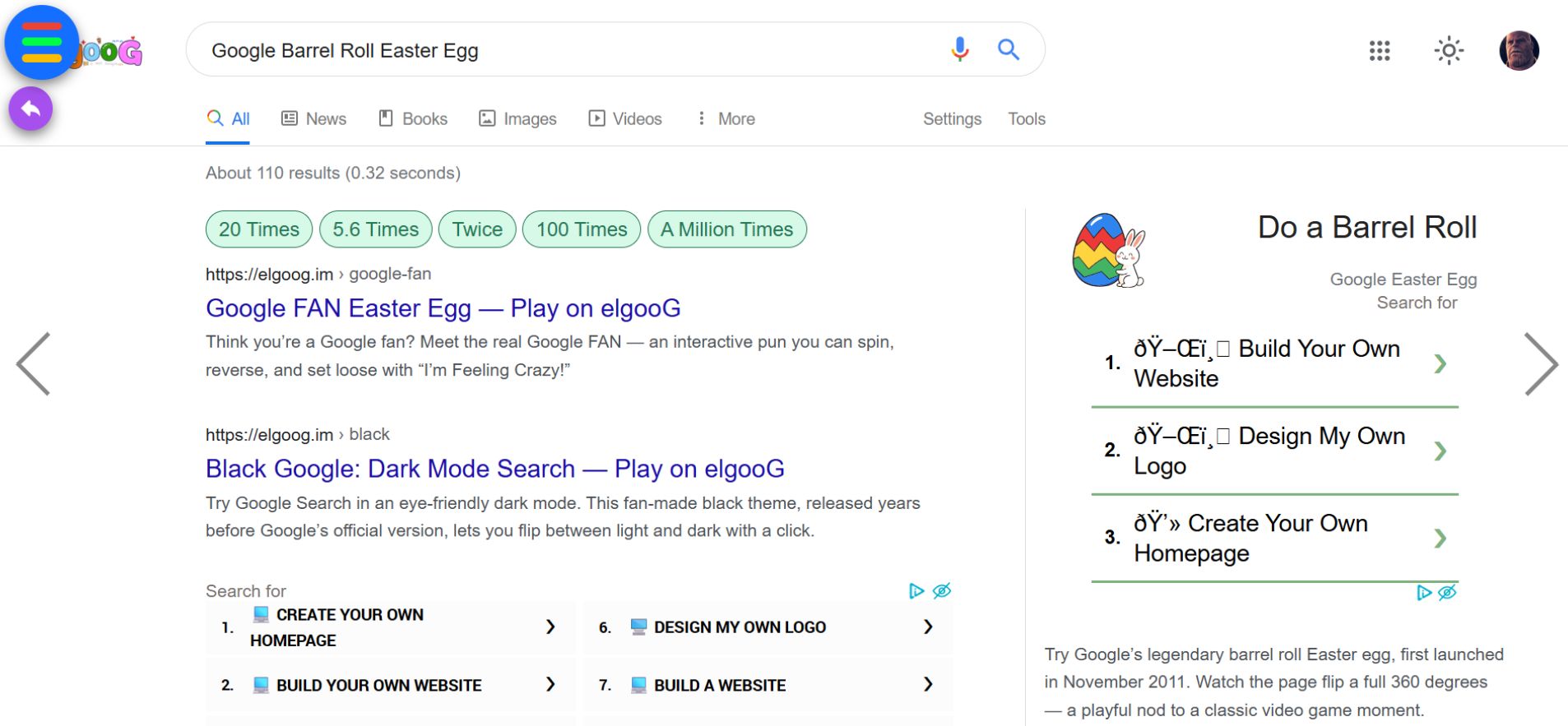Select the A Million Times chip

pyautogui.click(x=726, y=229)
